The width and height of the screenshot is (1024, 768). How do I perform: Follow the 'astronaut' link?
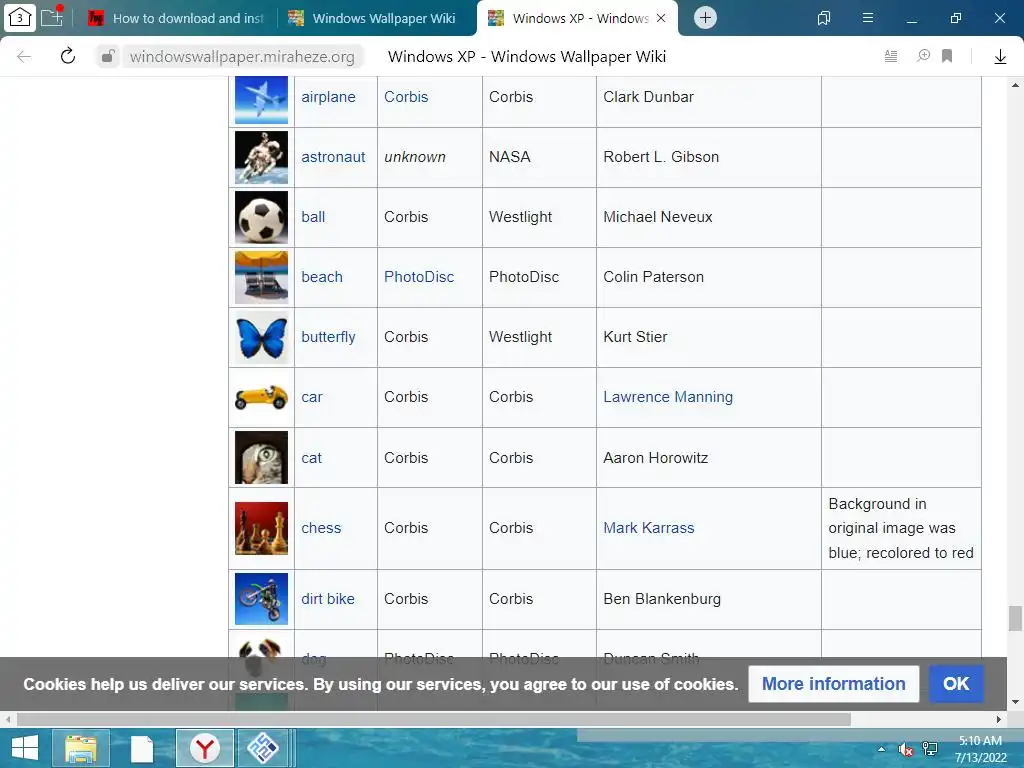pyautogui.click(x=333, y=157)
